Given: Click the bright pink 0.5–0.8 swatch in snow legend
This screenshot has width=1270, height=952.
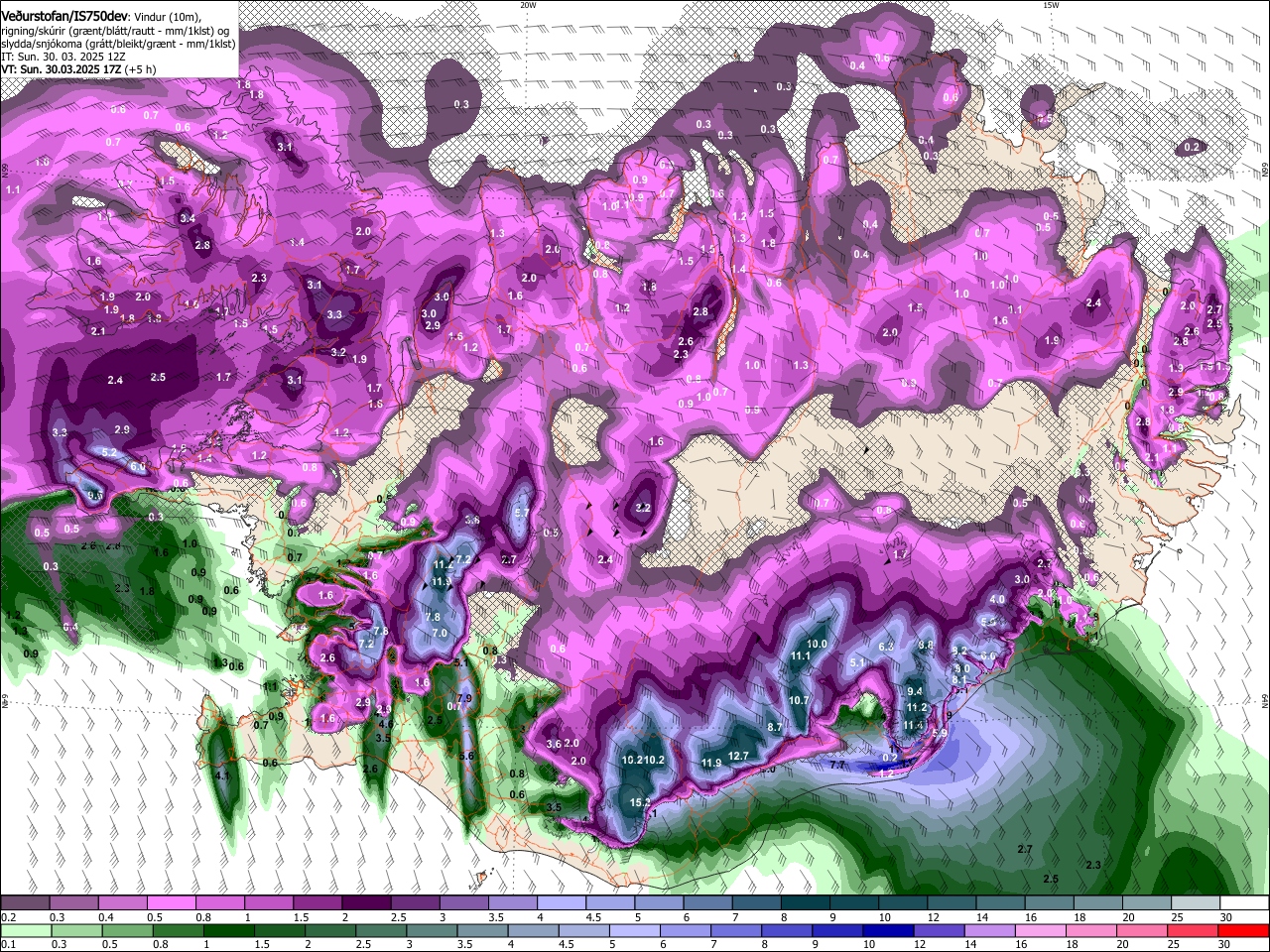Looking at the screenshot, I should [171, 903].
